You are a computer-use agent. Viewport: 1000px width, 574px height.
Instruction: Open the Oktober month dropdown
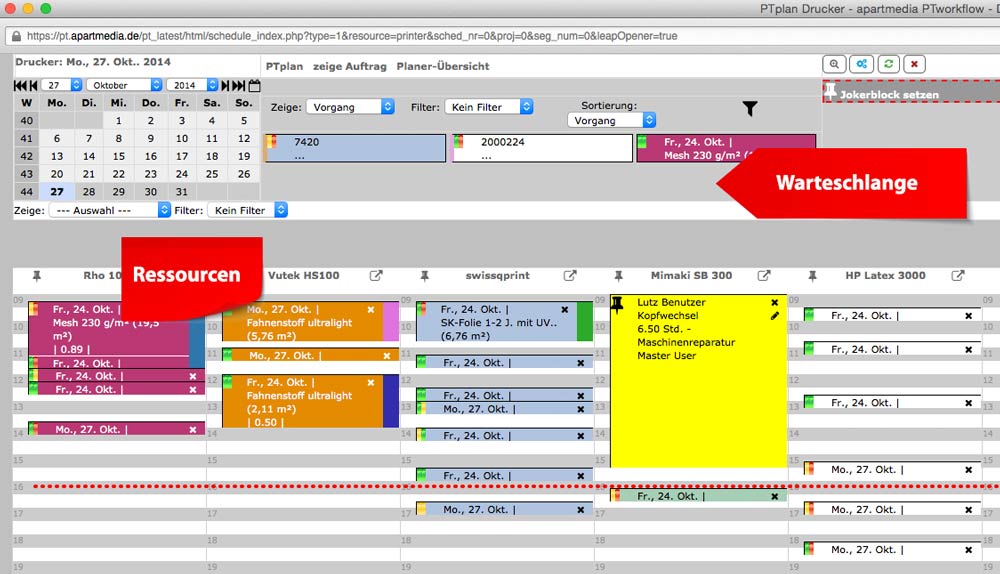point(124,85)
